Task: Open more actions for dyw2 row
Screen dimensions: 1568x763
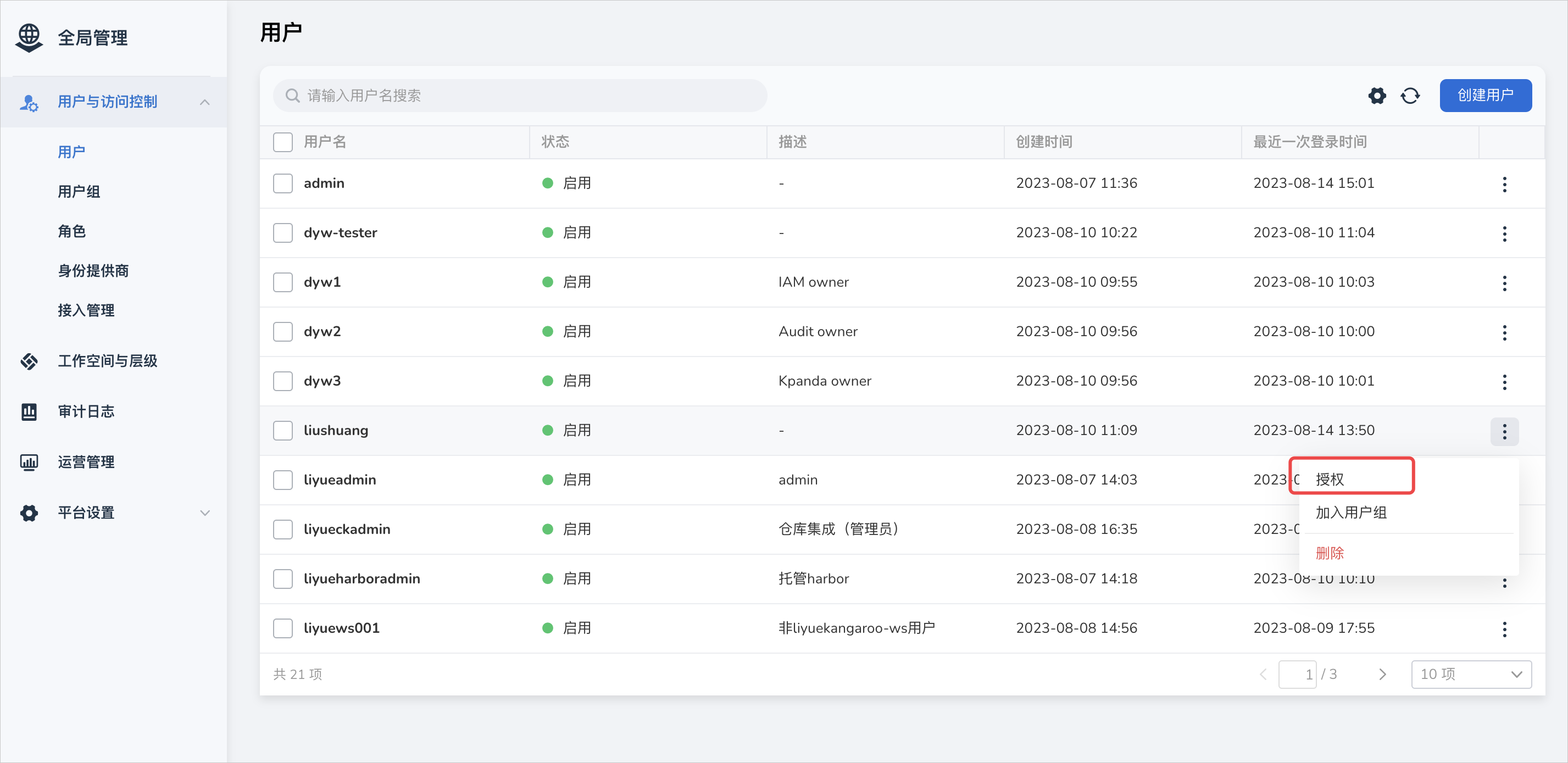Action: pos(1504,332)
